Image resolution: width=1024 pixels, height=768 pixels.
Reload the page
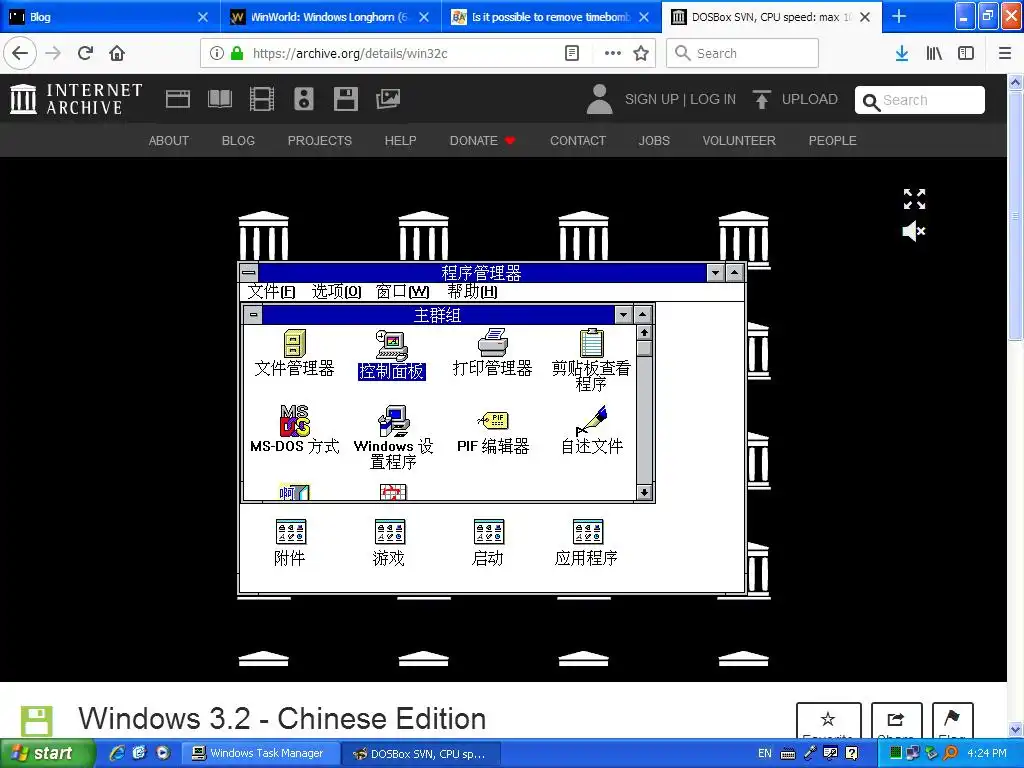click(85, 54)
